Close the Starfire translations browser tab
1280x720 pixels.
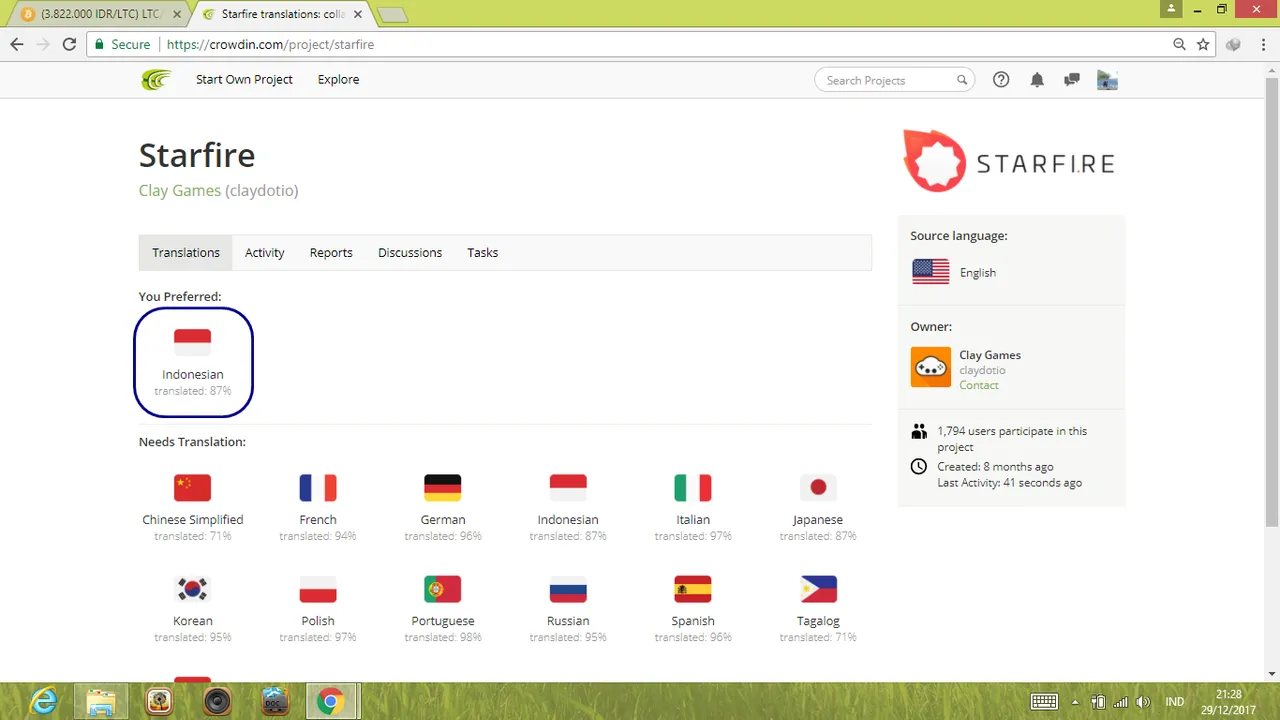click(x=358, y=14)
